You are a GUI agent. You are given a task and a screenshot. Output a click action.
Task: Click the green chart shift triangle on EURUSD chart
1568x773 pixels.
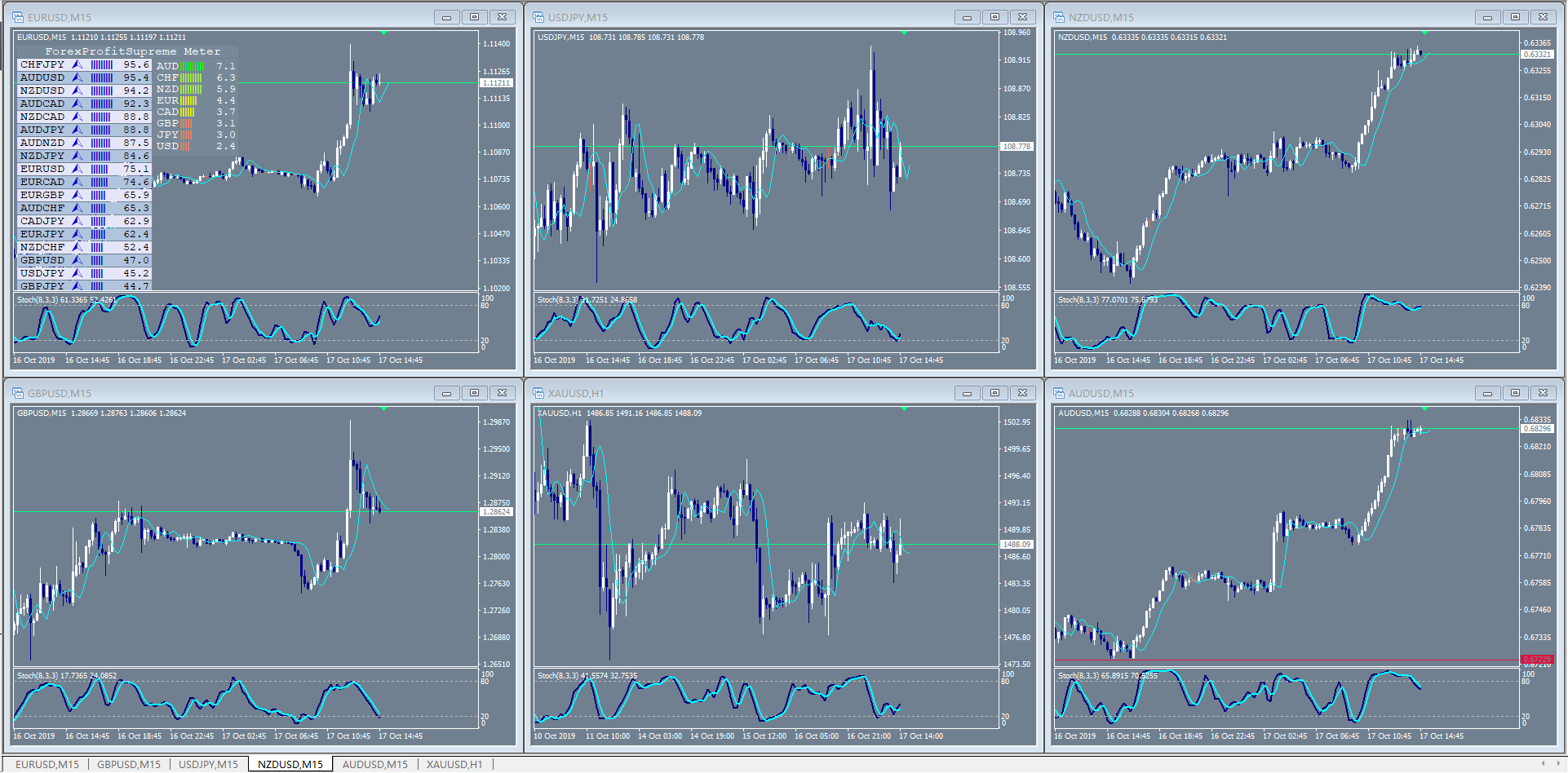383,33
